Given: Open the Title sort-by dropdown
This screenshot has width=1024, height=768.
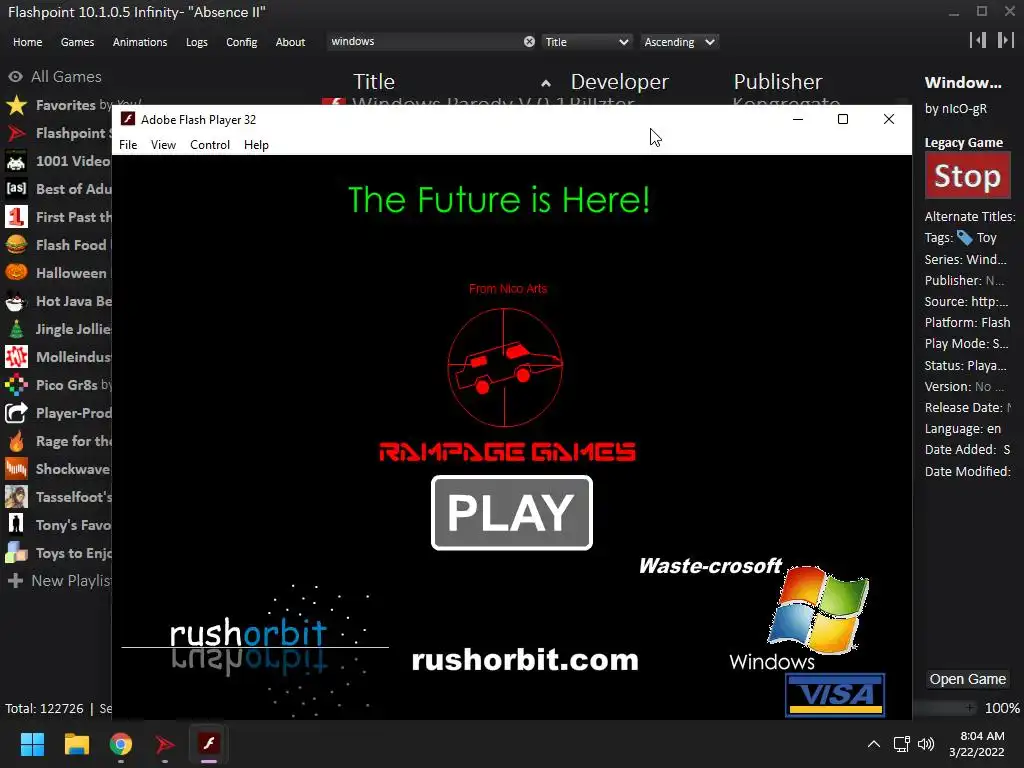Looking at the screenshot, I should 586,42.
